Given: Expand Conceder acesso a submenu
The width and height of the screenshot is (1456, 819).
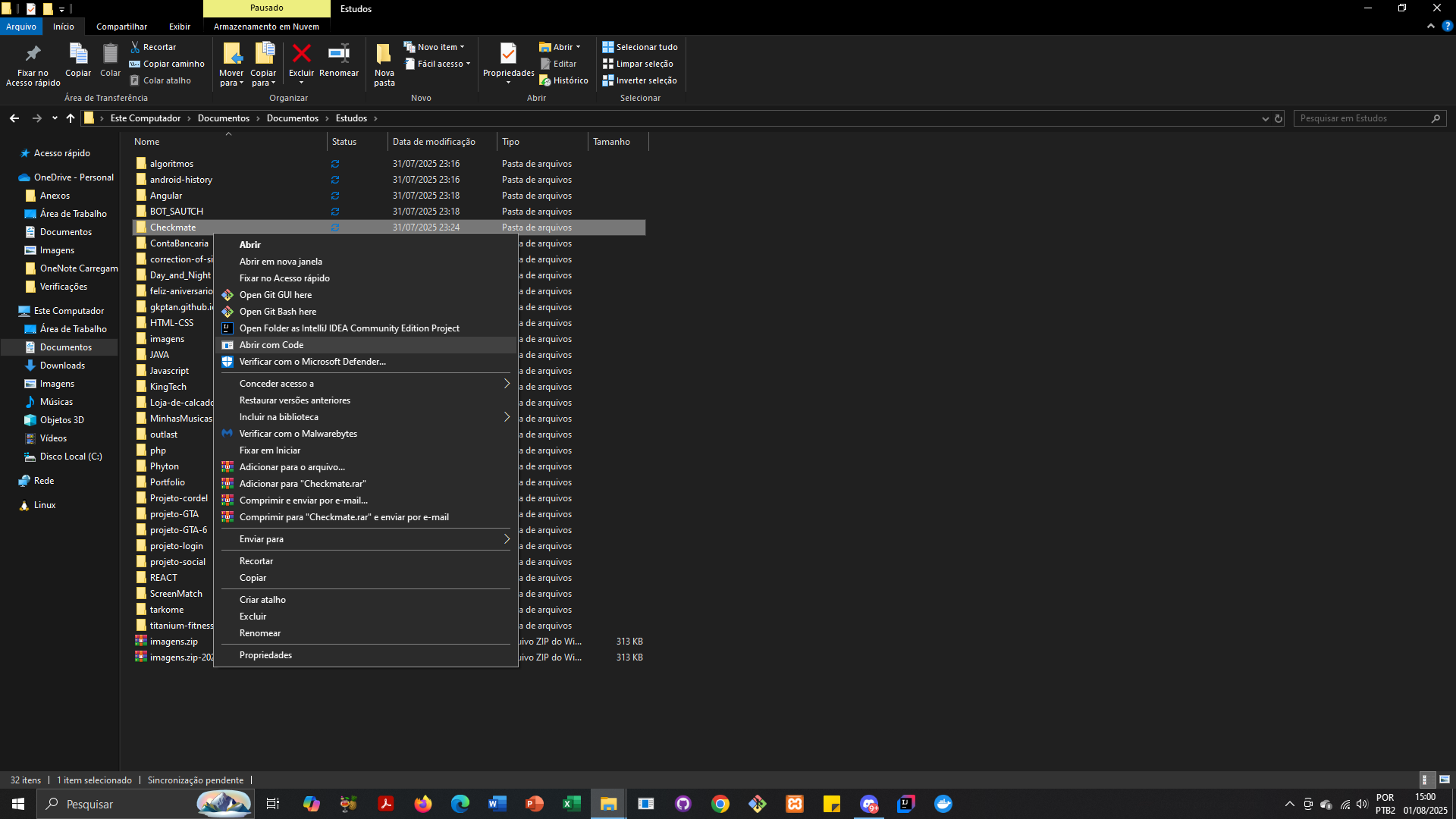Looking at the screenshot, I should click(x=366, y=384).
